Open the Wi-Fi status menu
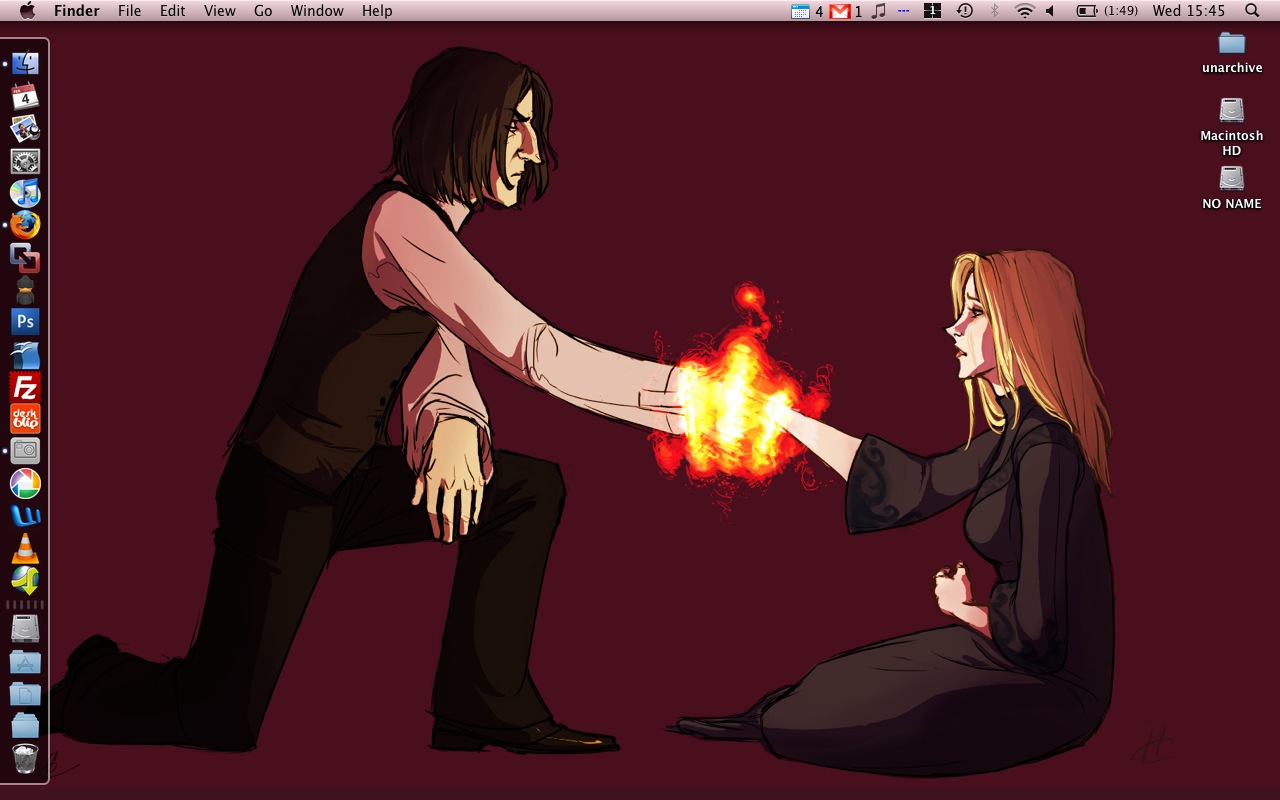 pyautogui.click(x=1024, y=11)
